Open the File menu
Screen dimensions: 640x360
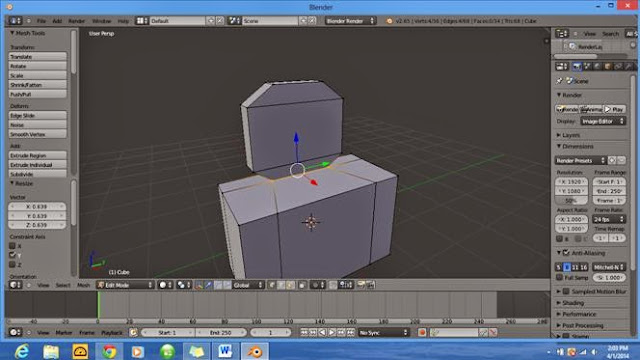(41, 21)
